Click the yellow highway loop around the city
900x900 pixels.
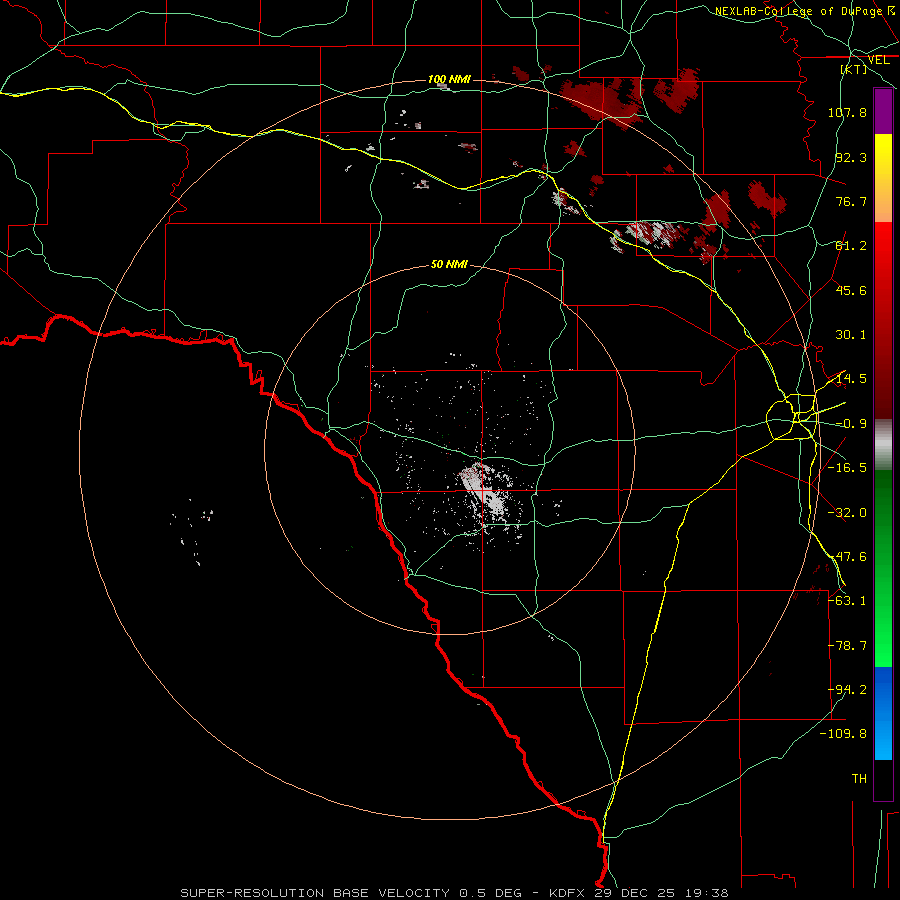[x=792, y=417]
